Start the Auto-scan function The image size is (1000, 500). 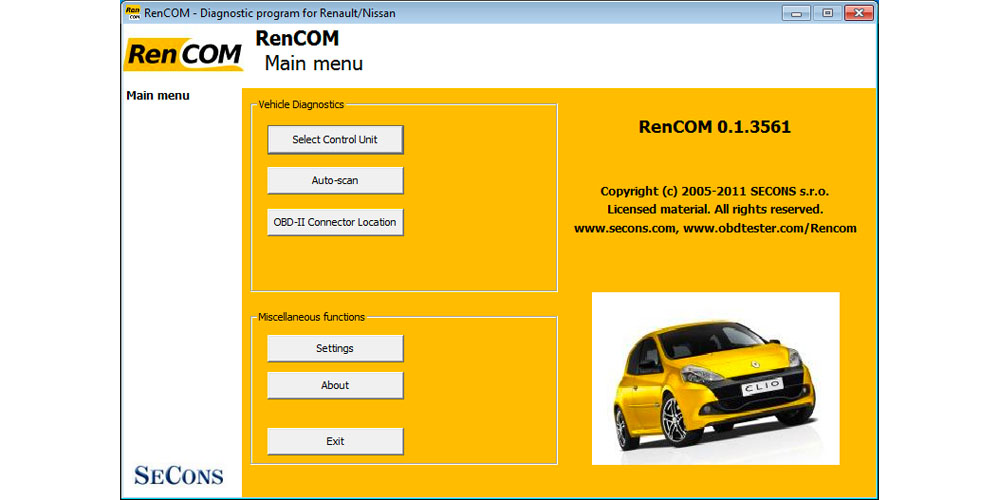335,181
